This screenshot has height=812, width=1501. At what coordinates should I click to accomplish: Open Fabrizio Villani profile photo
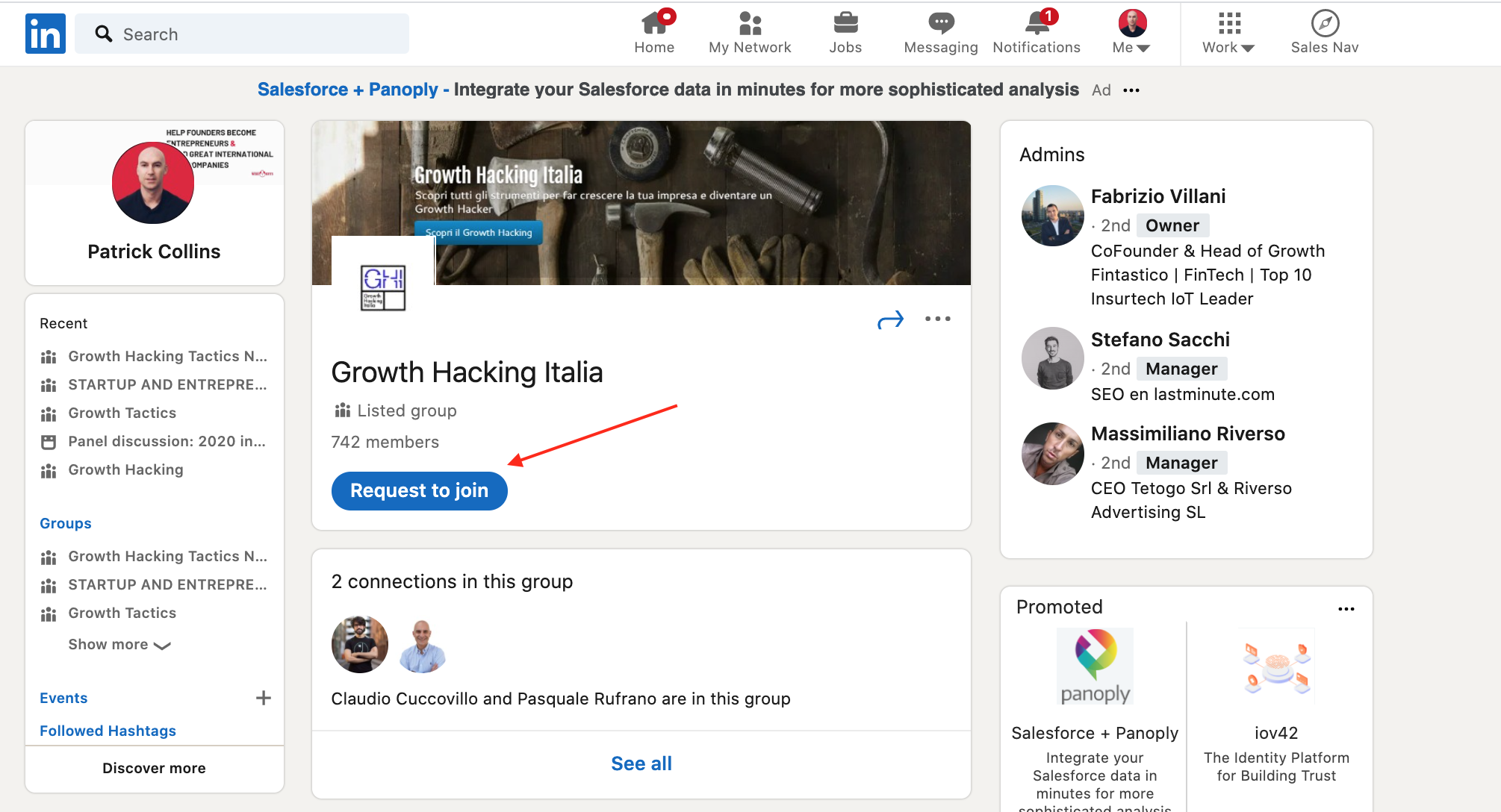point(1052,216)
